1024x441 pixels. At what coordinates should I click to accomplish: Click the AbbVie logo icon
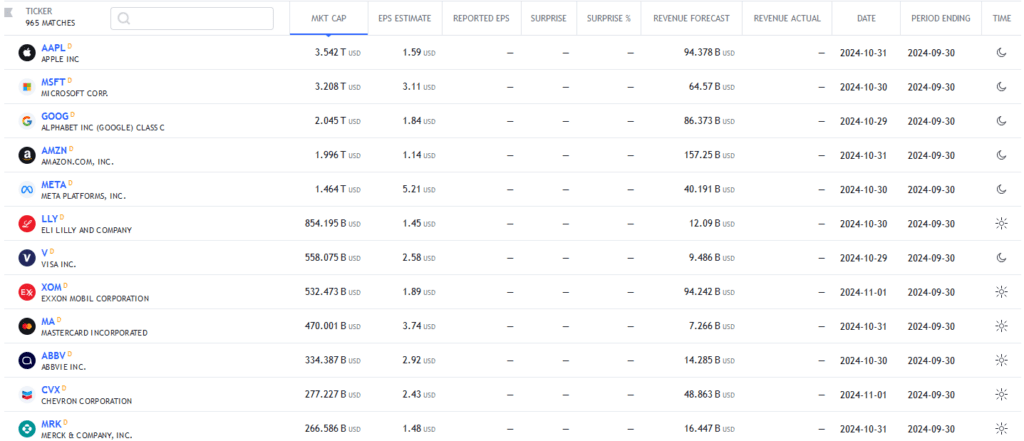point(27,361)
